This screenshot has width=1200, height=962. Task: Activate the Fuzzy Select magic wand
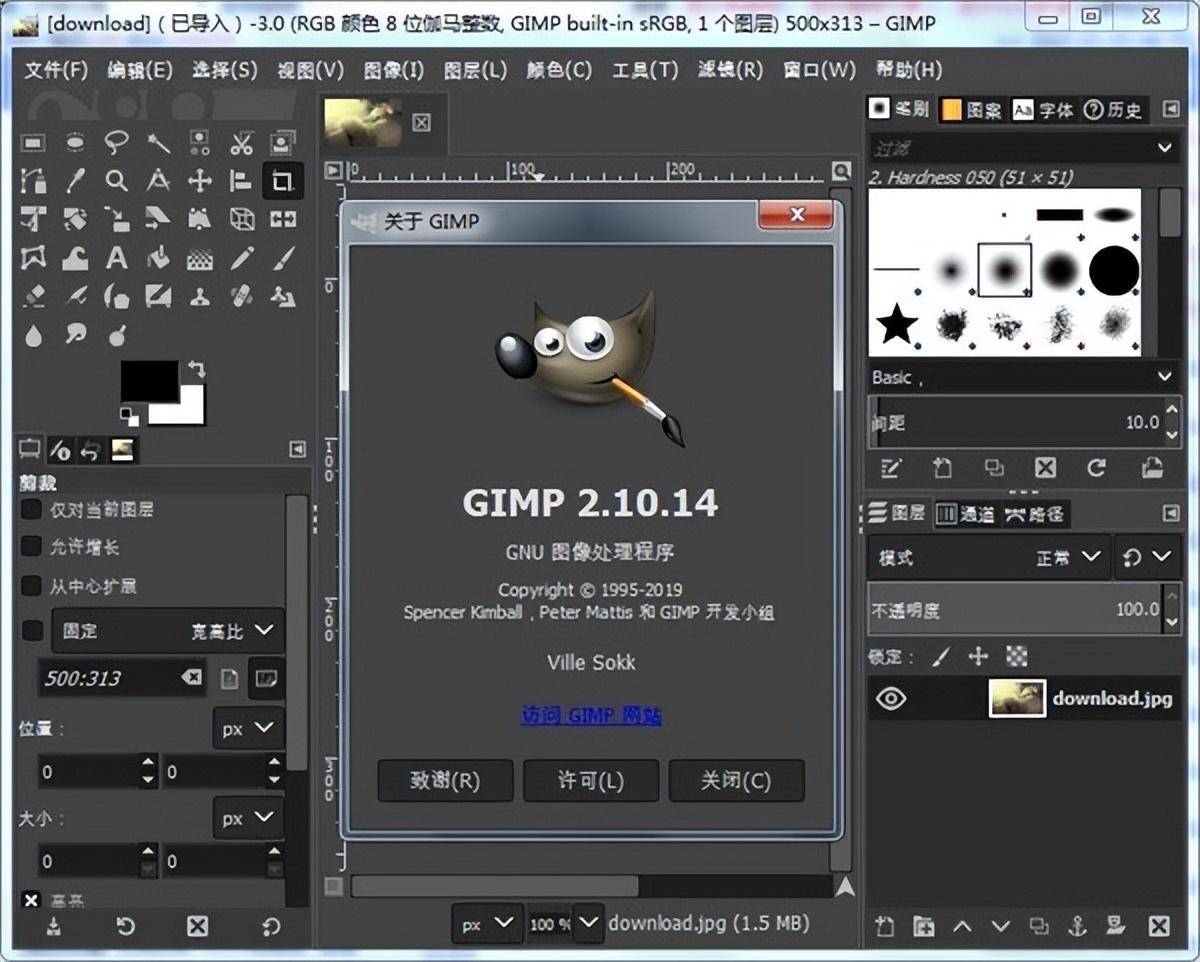[159, 143]
